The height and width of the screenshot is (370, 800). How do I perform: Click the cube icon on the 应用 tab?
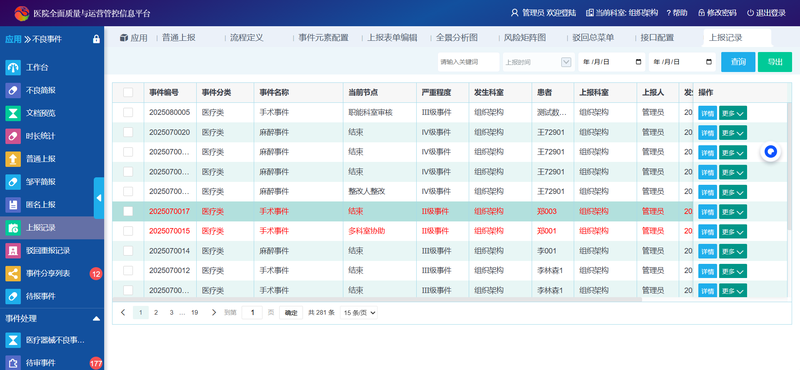point(123,38)
